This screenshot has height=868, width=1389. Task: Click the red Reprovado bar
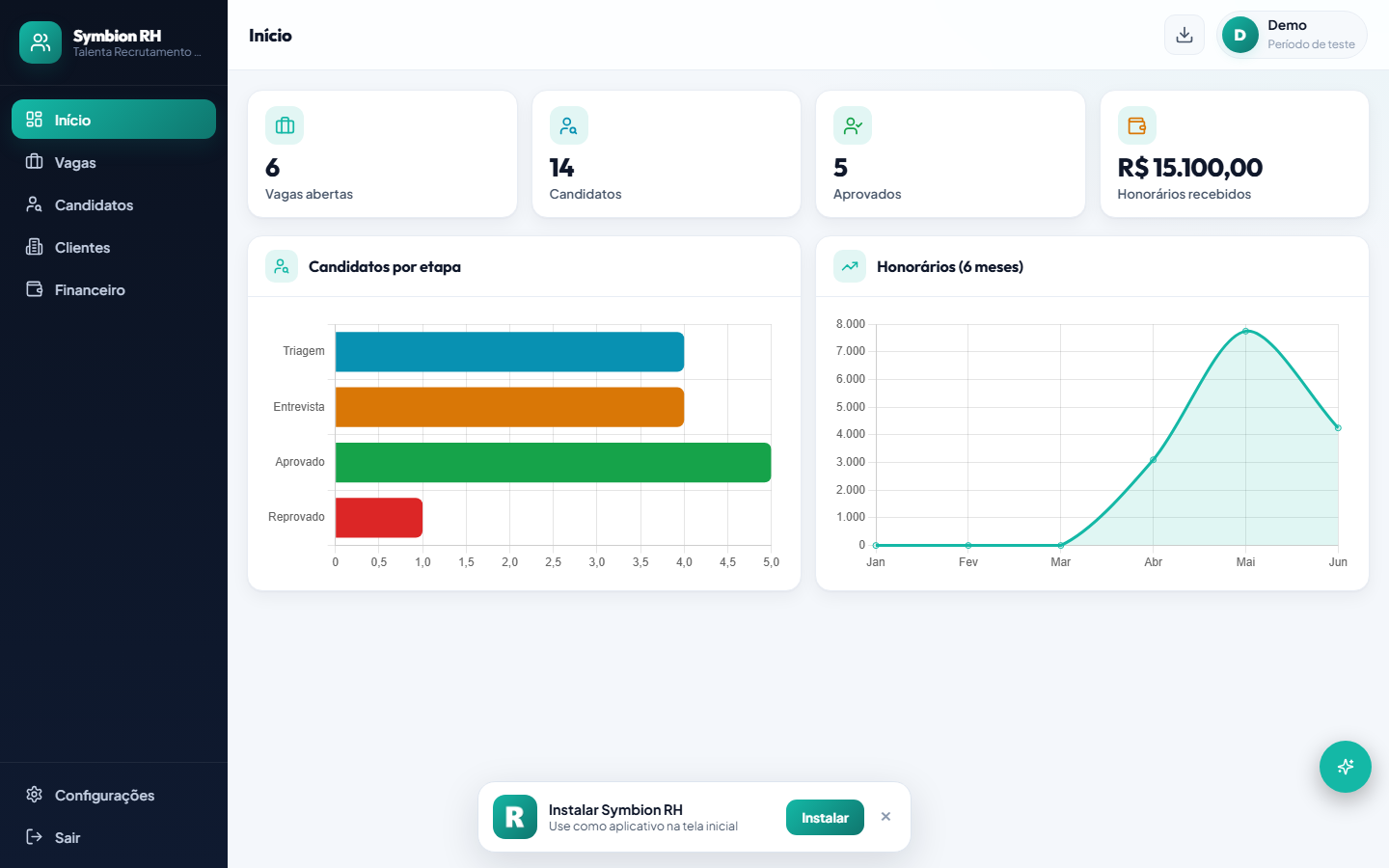click(379, 518)
